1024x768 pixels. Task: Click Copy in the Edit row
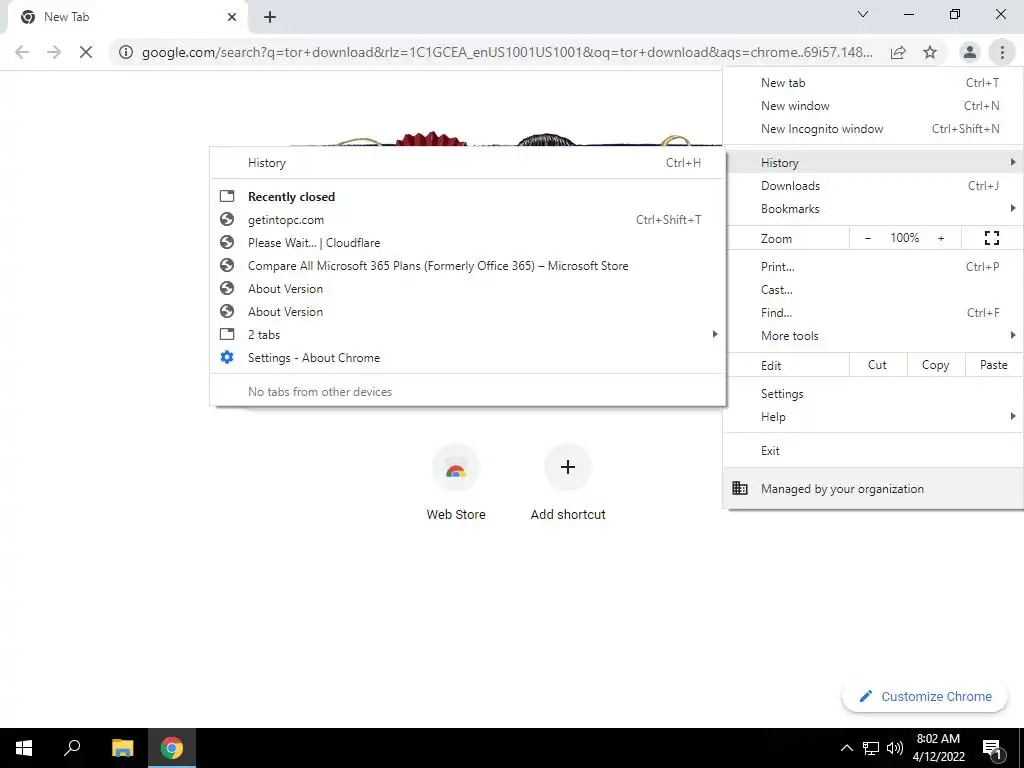pyautogui.click(x=935, y=365)
